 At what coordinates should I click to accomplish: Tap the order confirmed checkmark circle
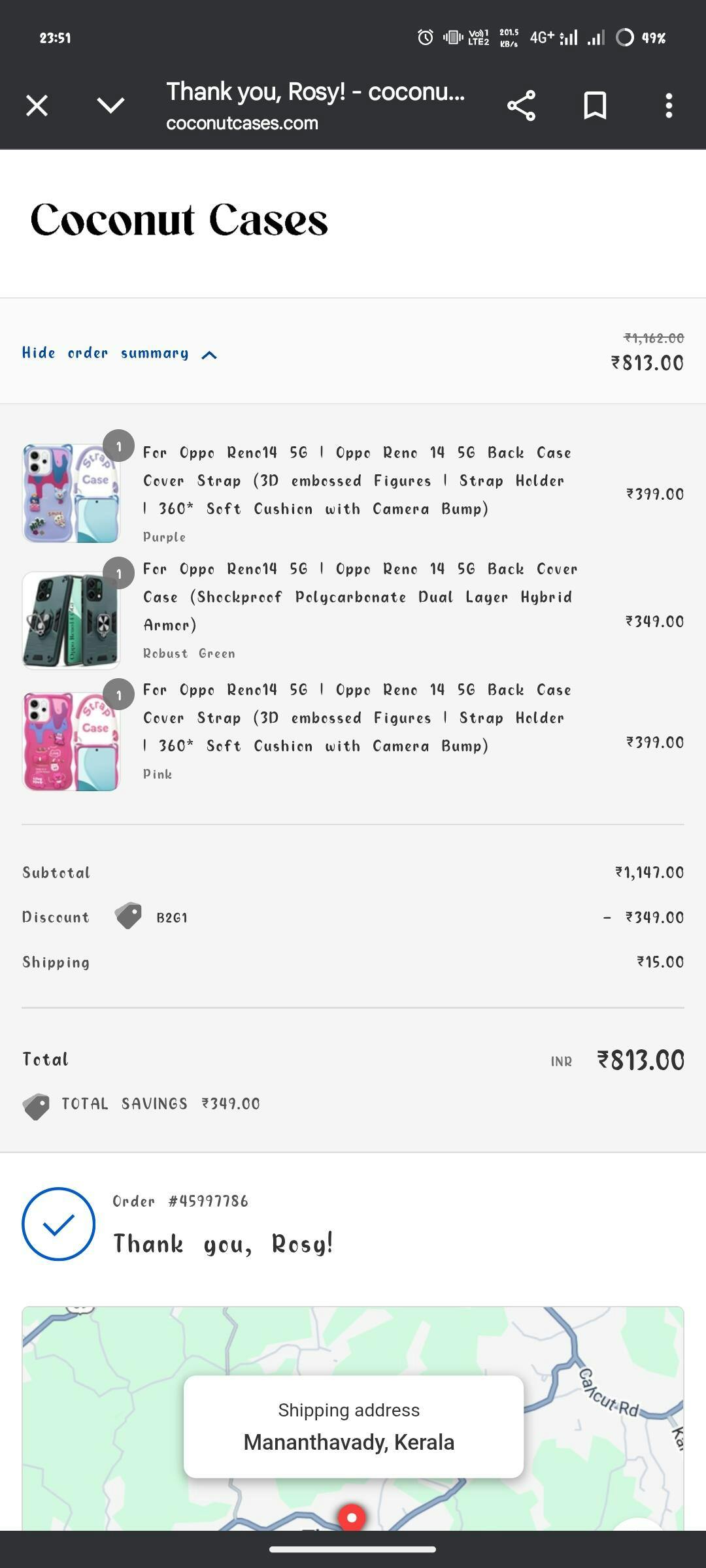(x=58, y=1224)
